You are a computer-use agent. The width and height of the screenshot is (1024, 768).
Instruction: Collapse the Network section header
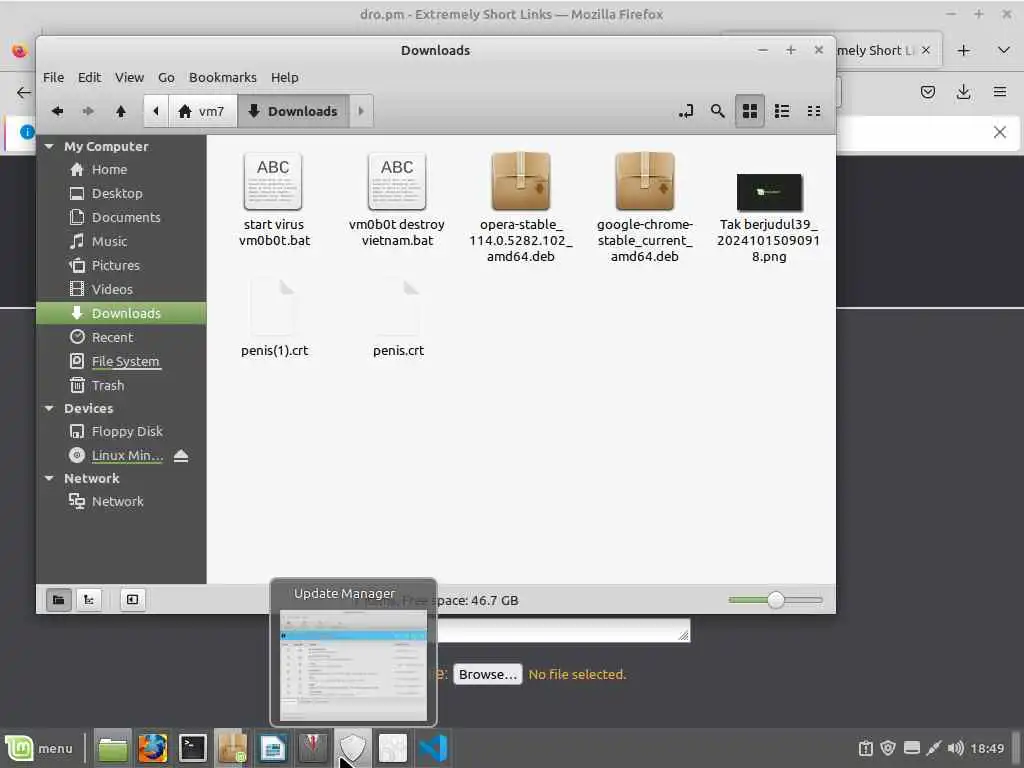point(49,478)
